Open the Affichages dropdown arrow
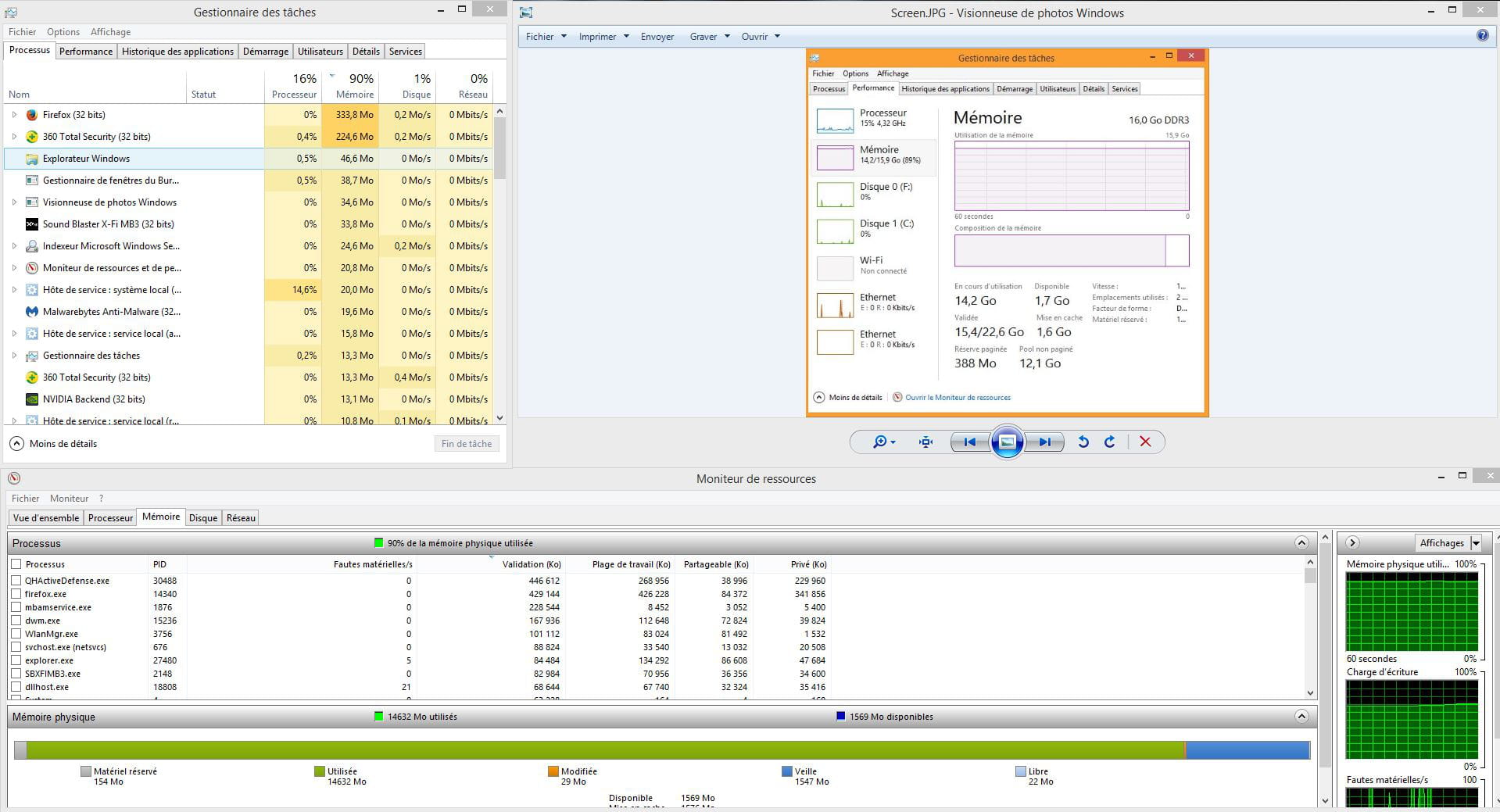Screen dimensions: 1500x812 (x=1476, y=543)
